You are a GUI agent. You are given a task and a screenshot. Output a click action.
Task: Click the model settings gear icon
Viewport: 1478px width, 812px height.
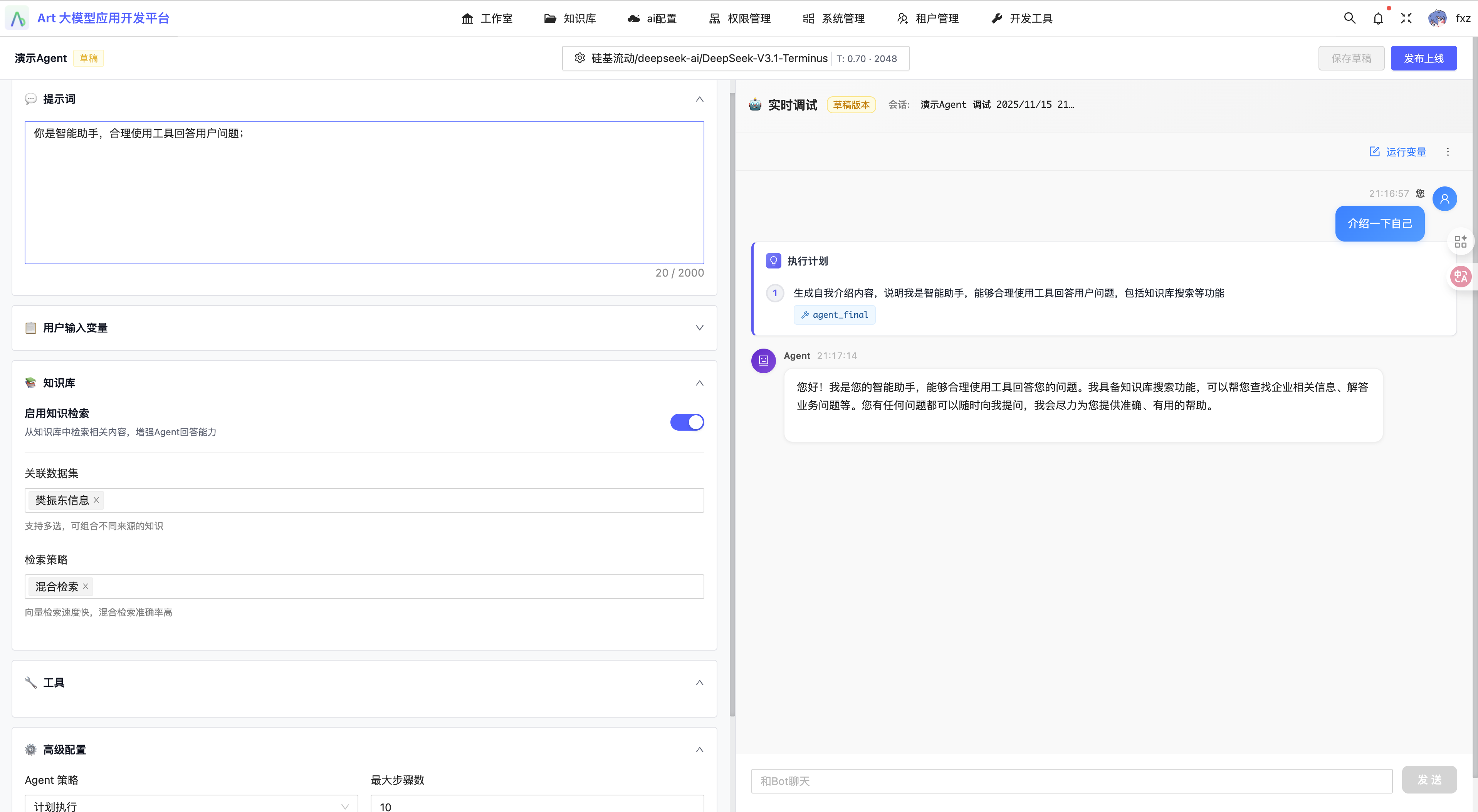click(579, 58)
